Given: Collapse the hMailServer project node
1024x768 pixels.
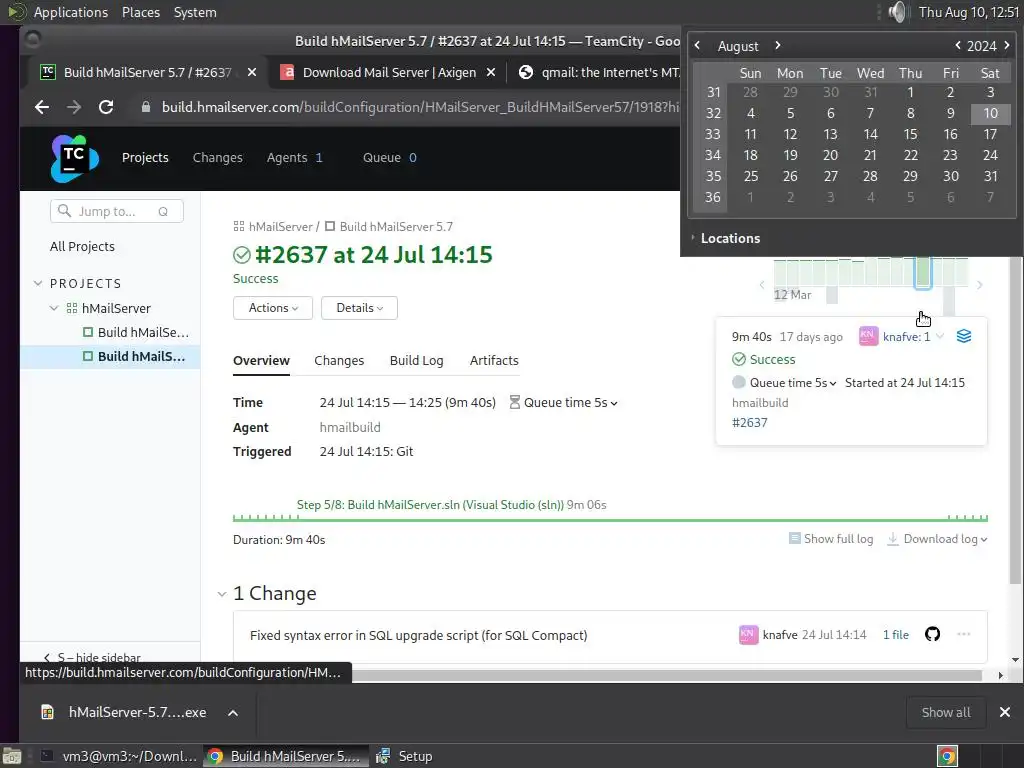Looking at the screenshot, I should 54,308.
